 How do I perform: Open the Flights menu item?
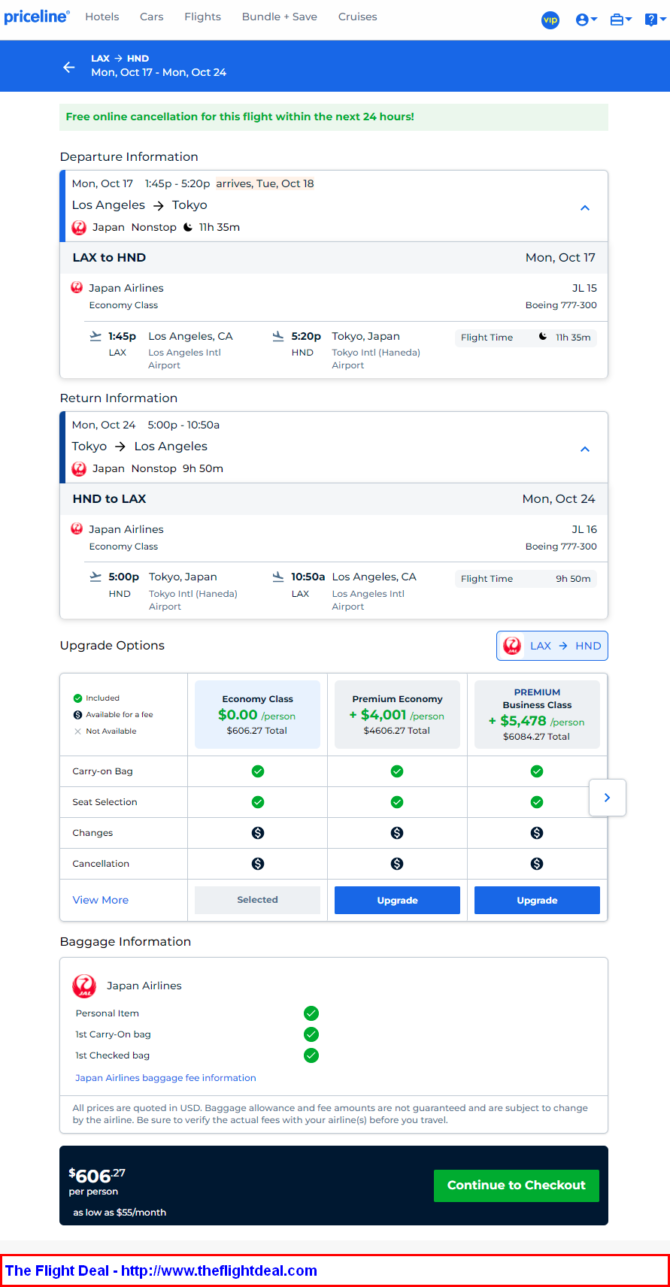pos(203,17)
